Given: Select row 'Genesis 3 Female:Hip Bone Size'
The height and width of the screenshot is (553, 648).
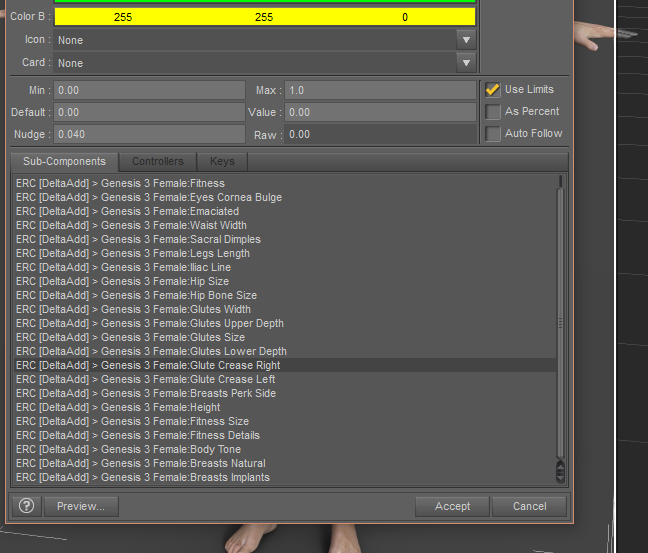Looking at the screenshot, I should click(x=285, y=296).
